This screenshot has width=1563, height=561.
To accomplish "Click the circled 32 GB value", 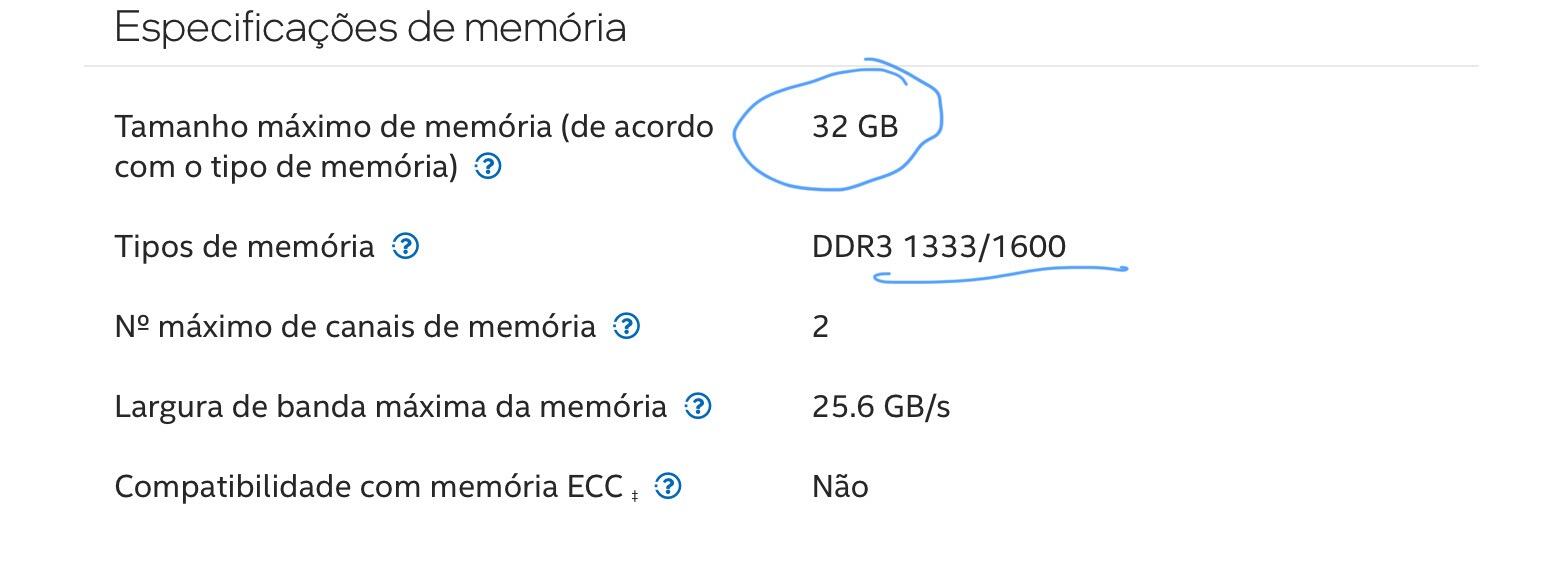I will [x=855, y=127].
